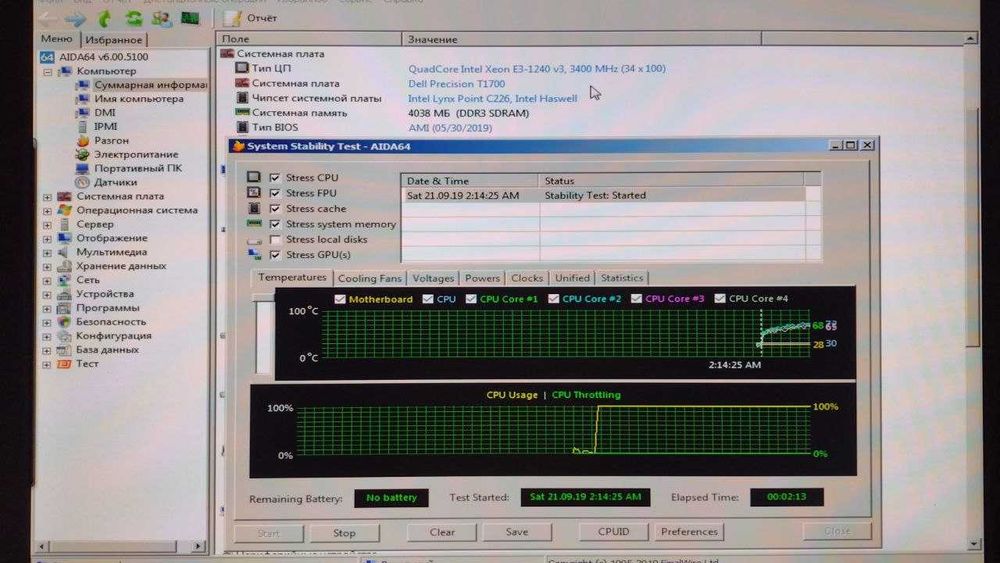Click the users toolbar icon

[x=161, y=18]
